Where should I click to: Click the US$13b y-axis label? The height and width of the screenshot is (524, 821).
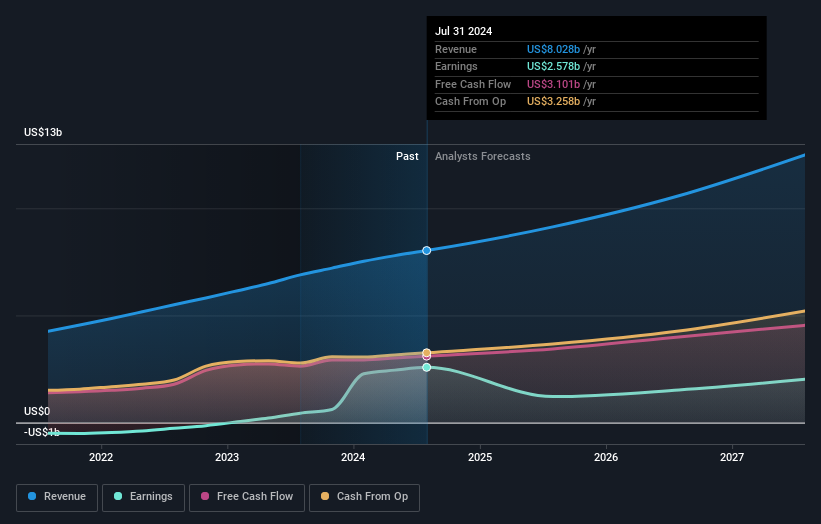43,132
